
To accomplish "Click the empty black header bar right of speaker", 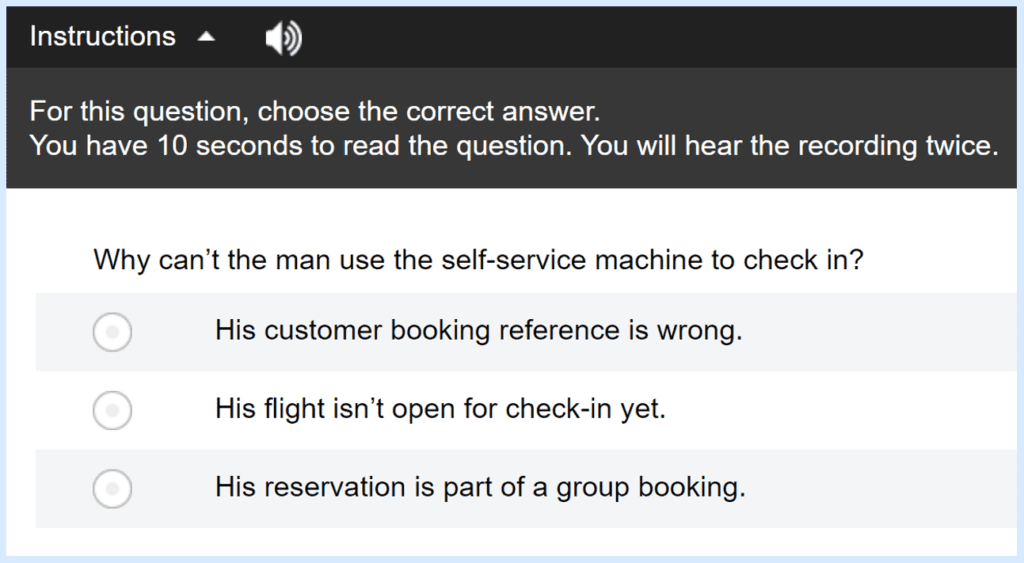I will 660,37.
